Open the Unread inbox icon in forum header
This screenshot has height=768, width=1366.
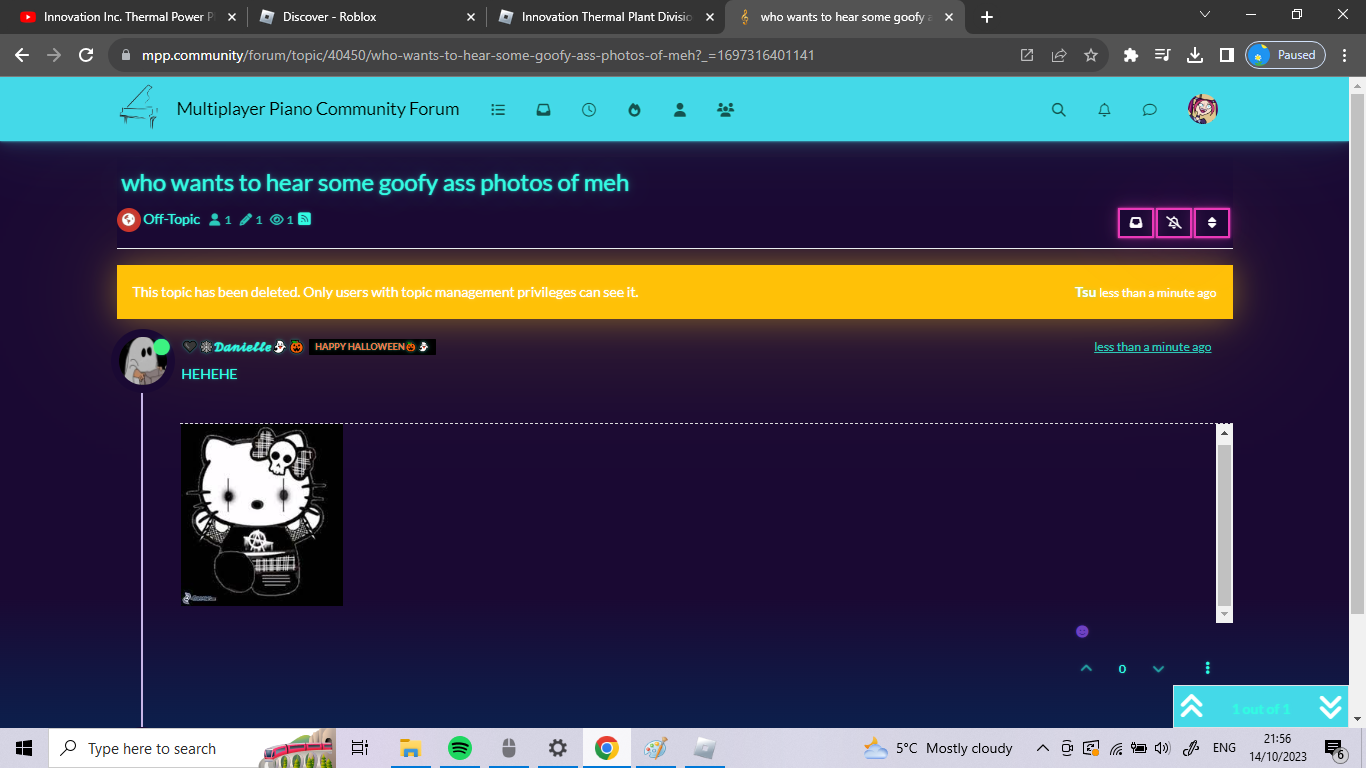click(543, 110)
